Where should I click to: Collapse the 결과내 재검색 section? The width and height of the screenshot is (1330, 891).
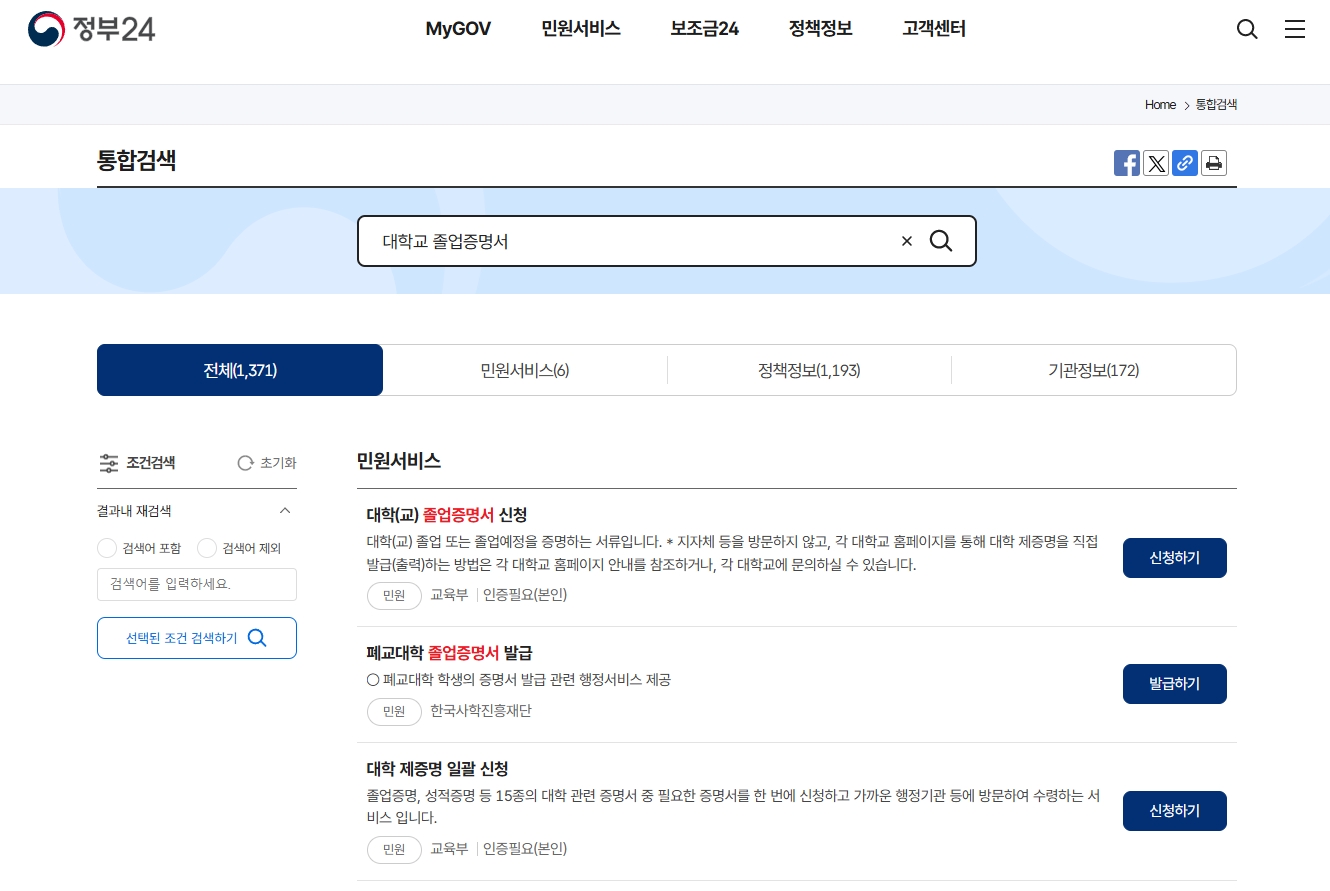(x=285, y=510)
